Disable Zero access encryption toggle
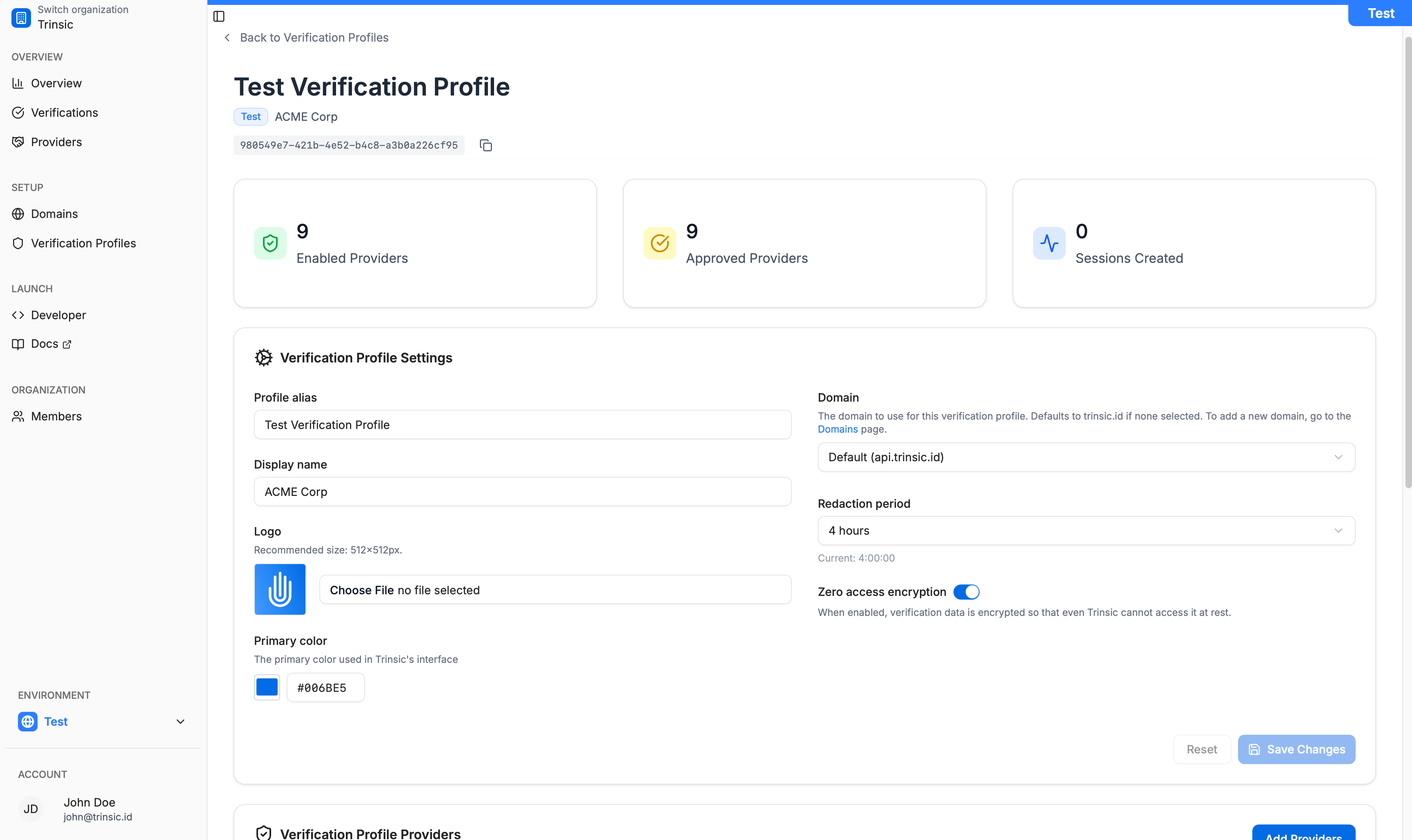The image size is (1412, 840). click(966, 592)
